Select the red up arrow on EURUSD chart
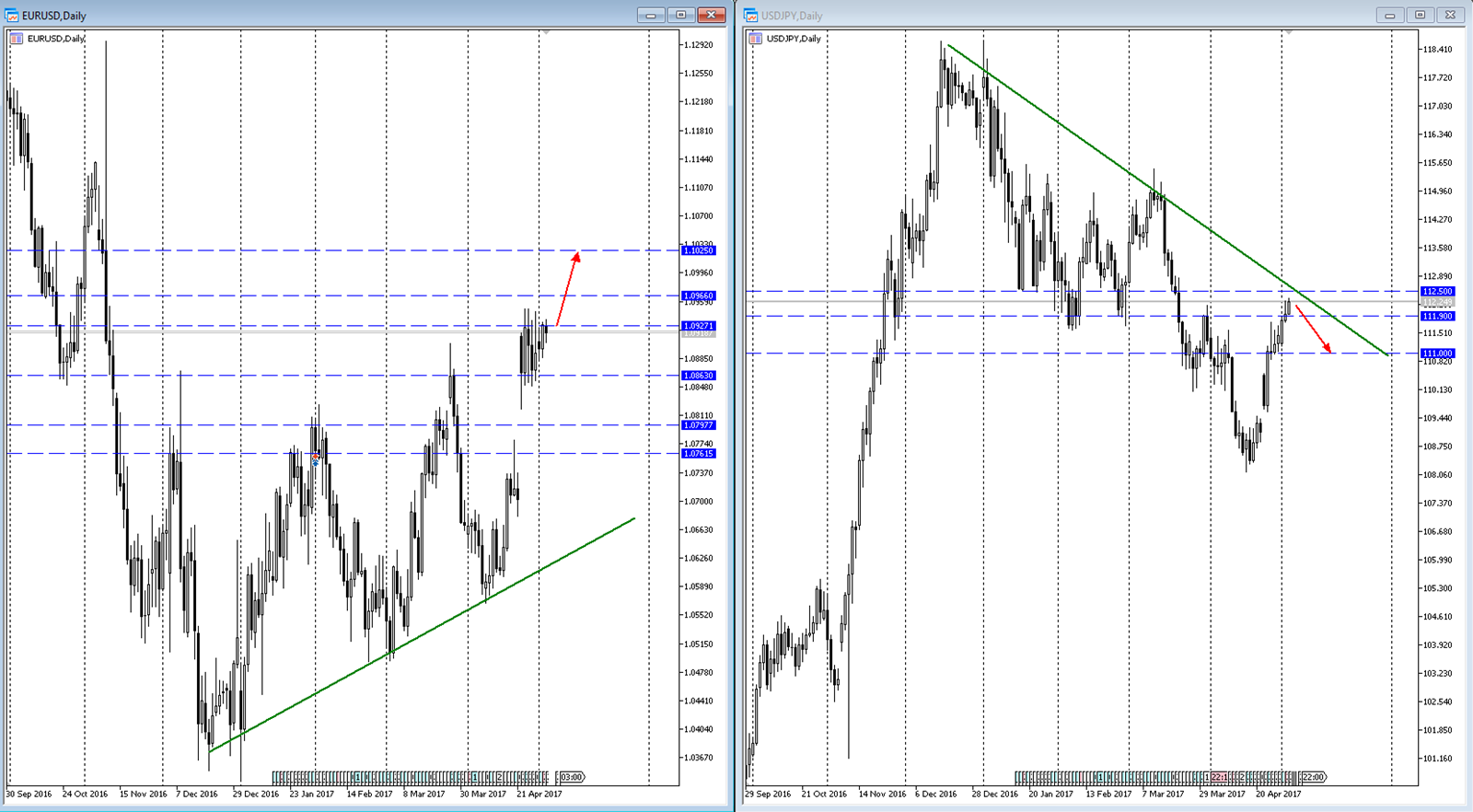 click(x=568, y=288)
